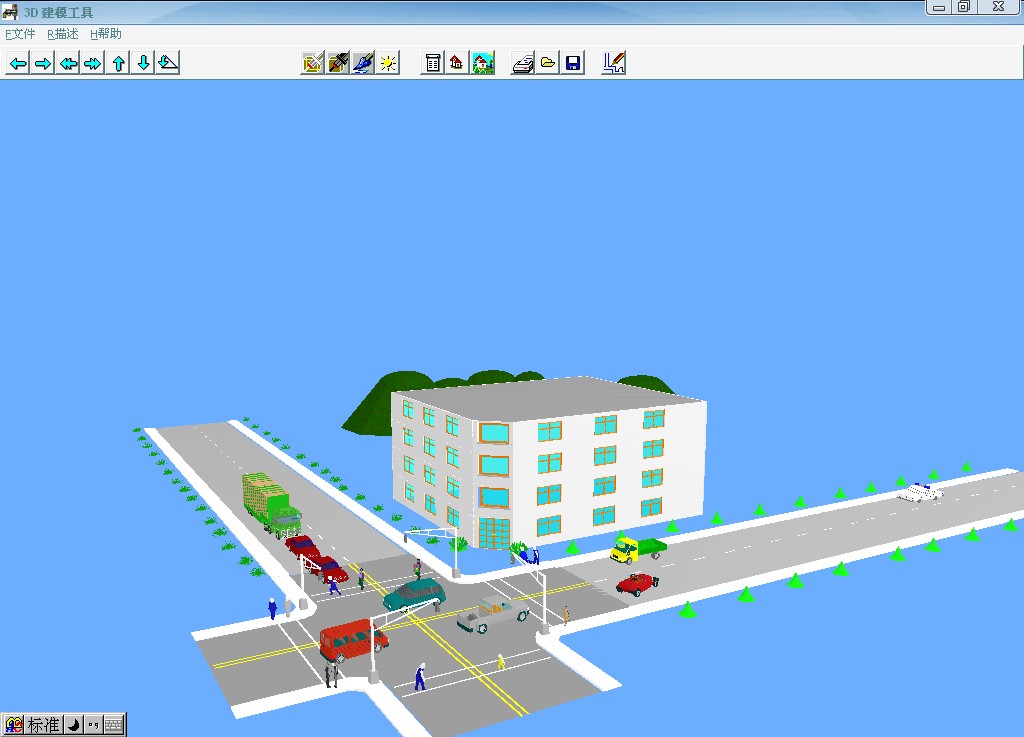
Task: Click the red convertible sports car
Action: pyautogui.click(x=637, y=584)
